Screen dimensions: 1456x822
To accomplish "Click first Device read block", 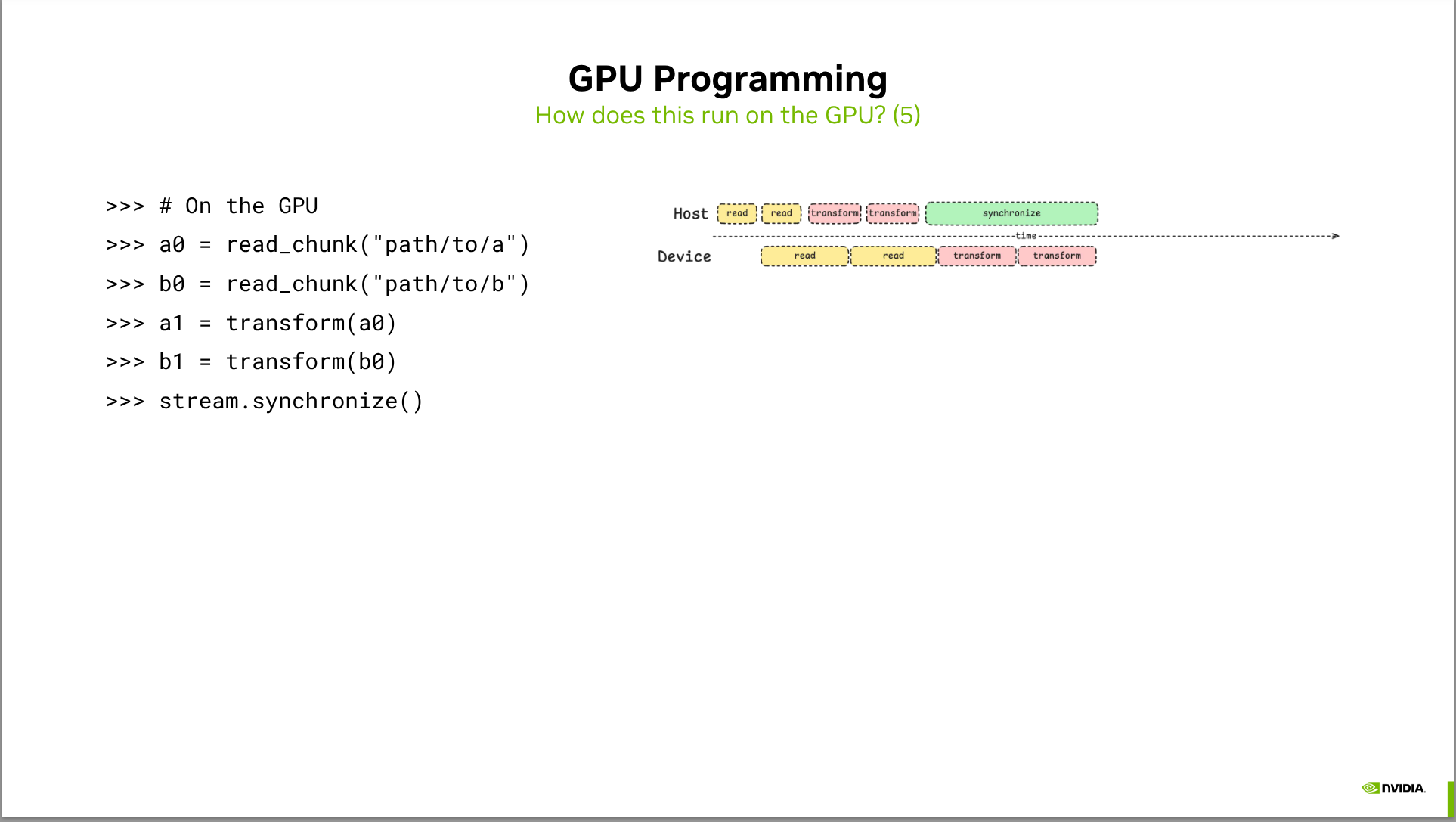I will 804,256.
